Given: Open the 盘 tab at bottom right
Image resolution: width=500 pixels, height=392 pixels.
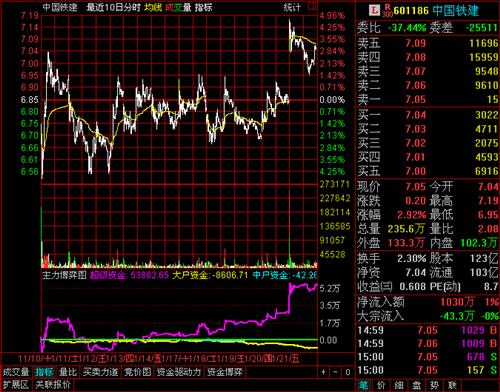Looking at the screenshot, I should (417, 386).
